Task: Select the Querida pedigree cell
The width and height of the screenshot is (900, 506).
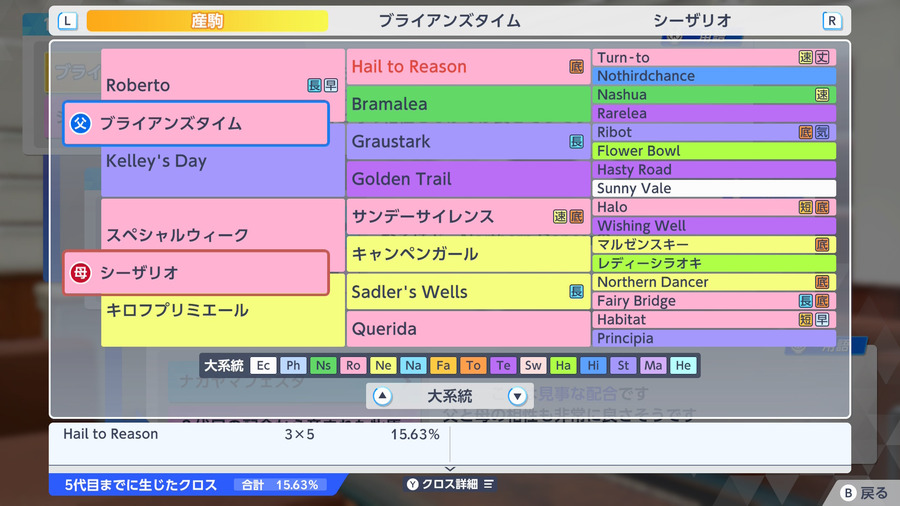Action: (x=468, y=329)
